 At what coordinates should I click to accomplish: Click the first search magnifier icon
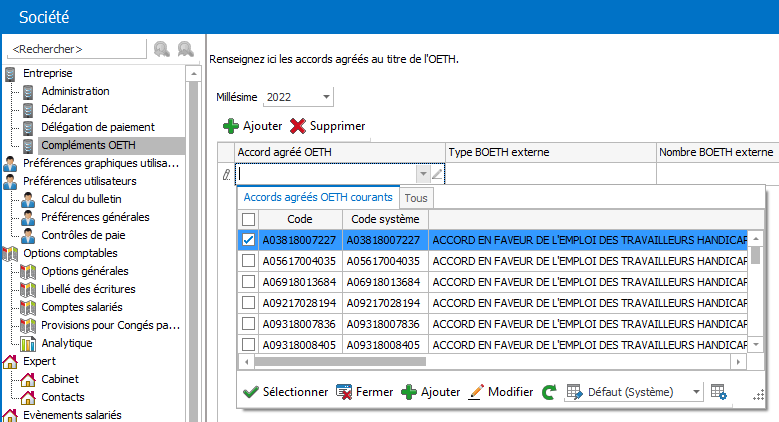(x=161, y=49)
